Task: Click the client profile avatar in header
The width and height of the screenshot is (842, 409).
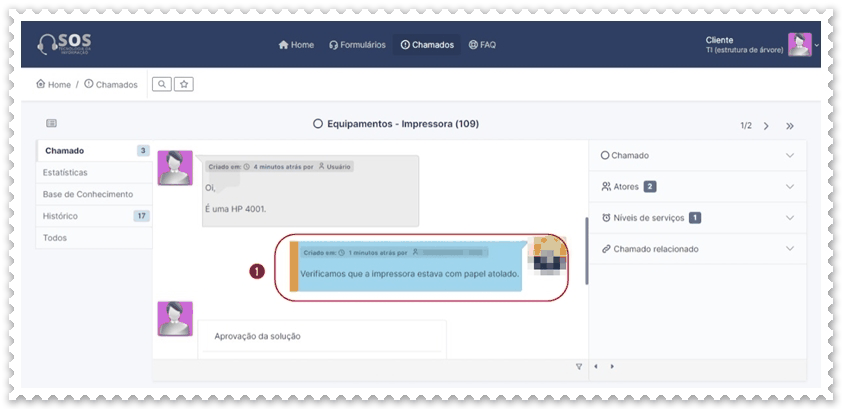Action: (799, 45)
